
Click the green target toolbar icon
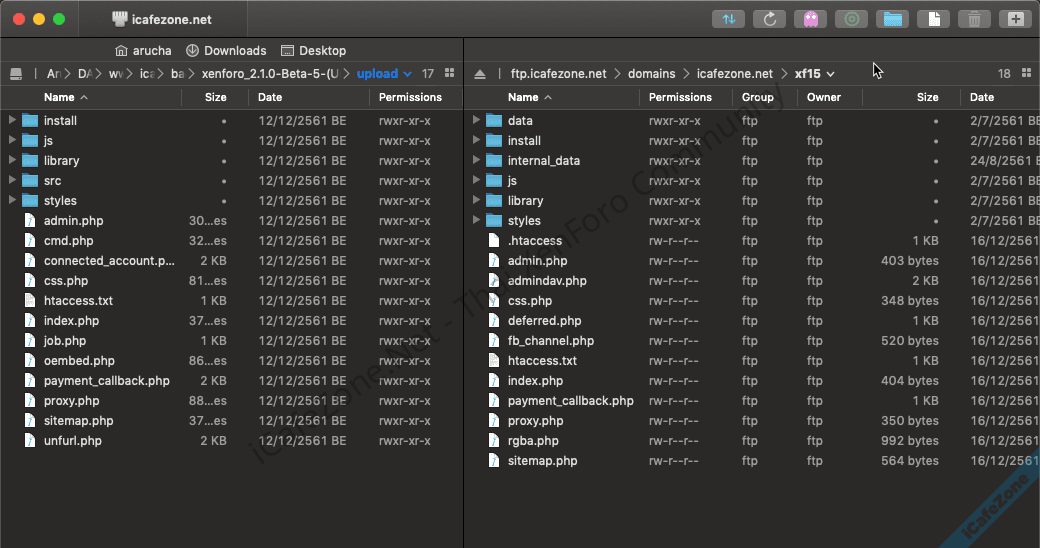pyautogui.click(x=851, y=19)
